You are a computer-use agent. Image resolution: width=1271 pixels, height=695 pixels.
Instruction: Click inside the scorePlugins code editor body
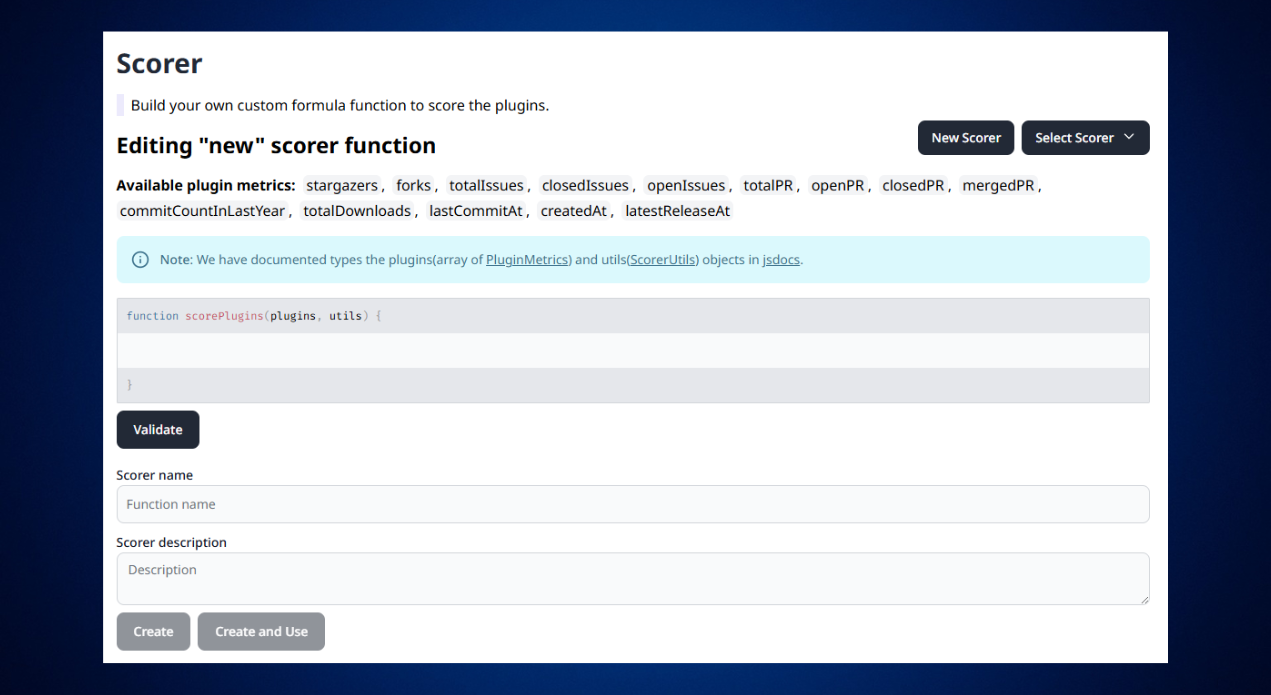[632, 350]
